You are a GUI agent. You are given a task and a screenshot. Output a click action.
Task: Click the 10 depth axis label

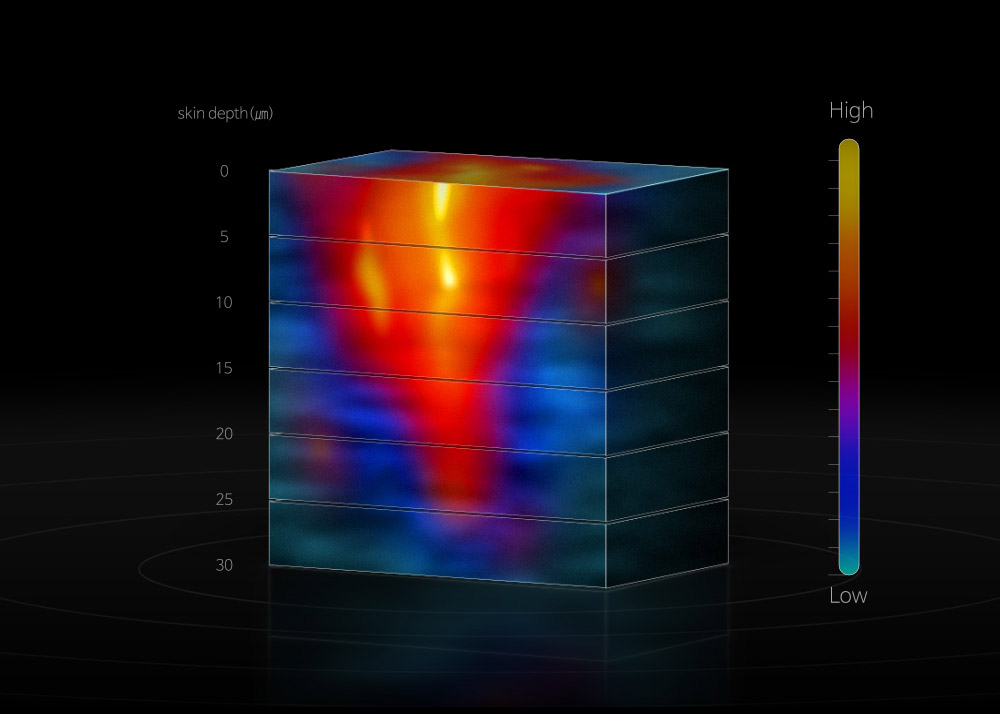pos(224,302)
